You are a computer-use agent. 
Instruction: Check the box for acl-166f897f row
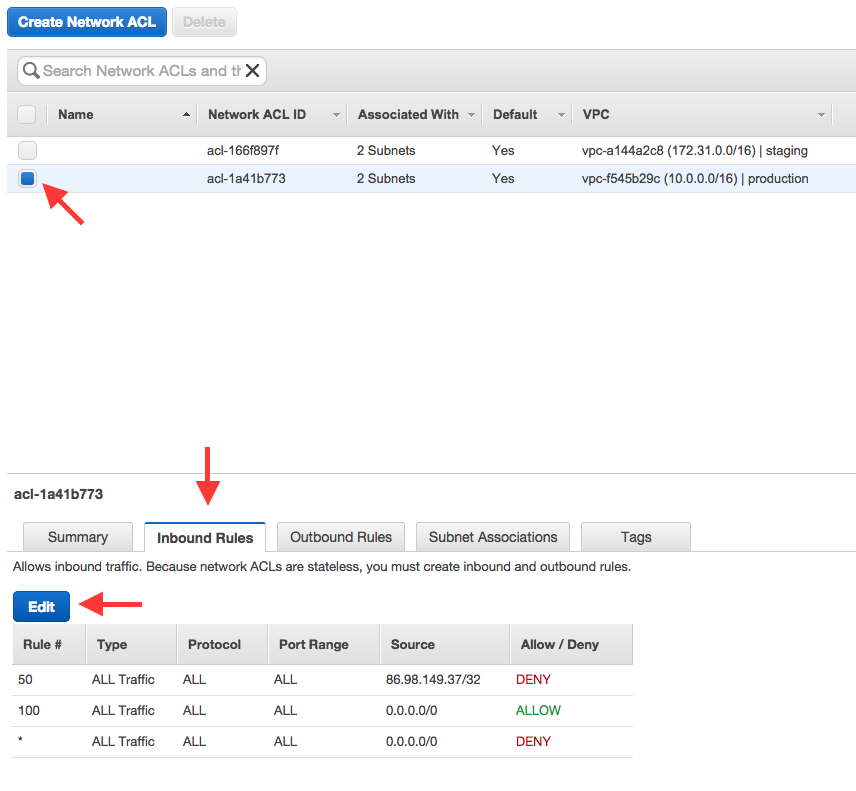point(27,150)
